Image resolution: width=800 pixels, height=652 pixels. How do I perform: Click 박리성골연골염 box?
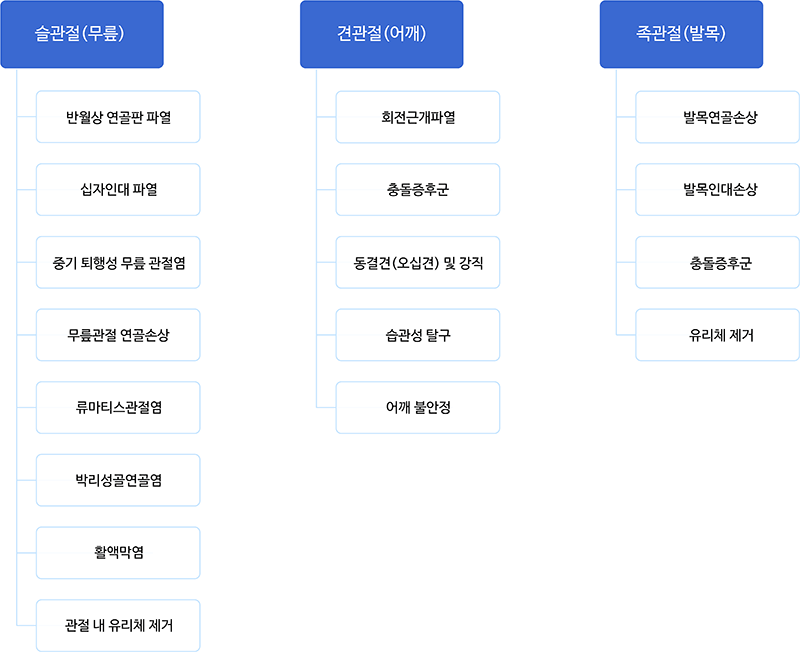(x=118, y=480)
